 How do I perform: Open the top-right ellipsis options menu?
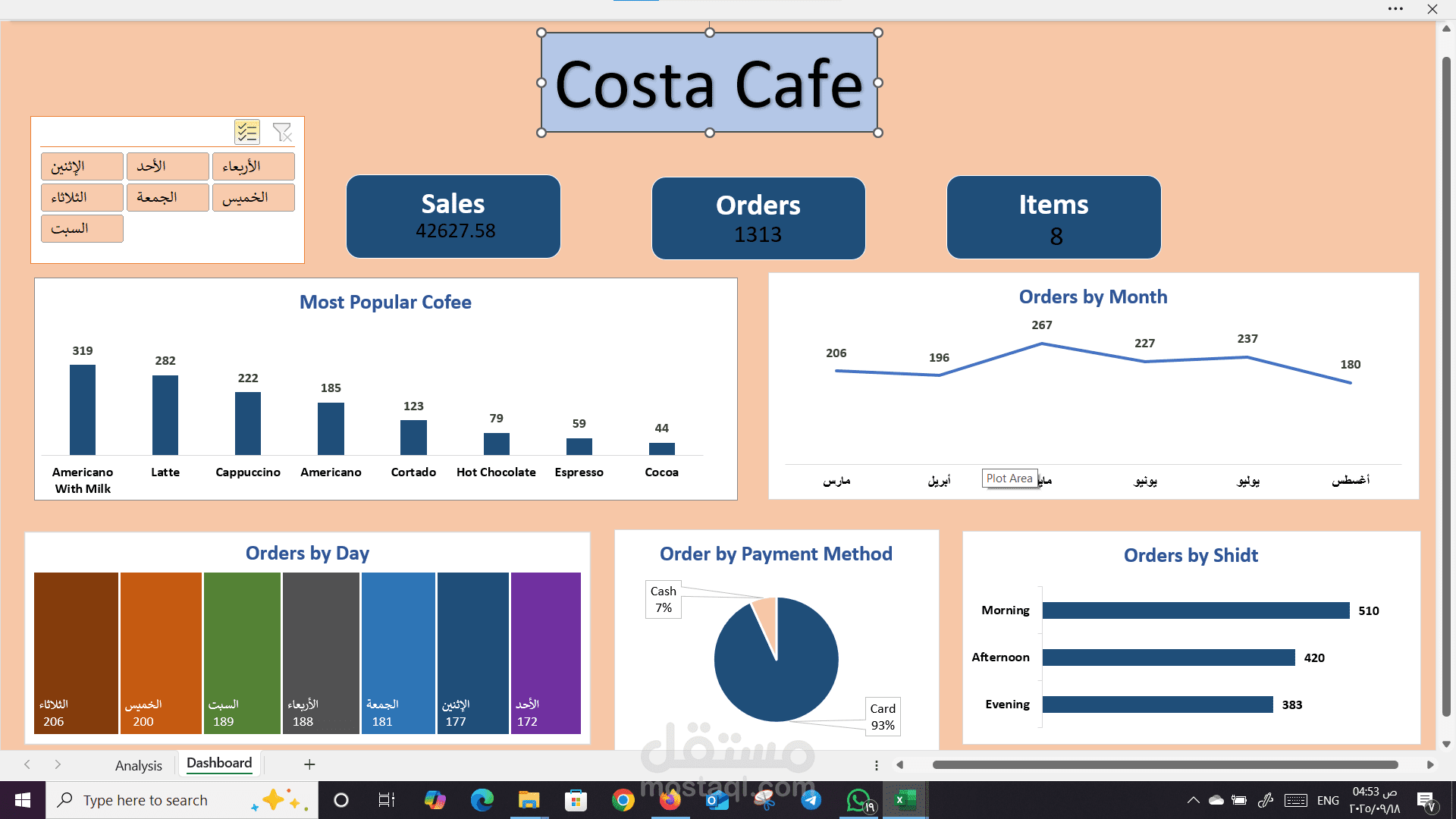click(1395, 9)
